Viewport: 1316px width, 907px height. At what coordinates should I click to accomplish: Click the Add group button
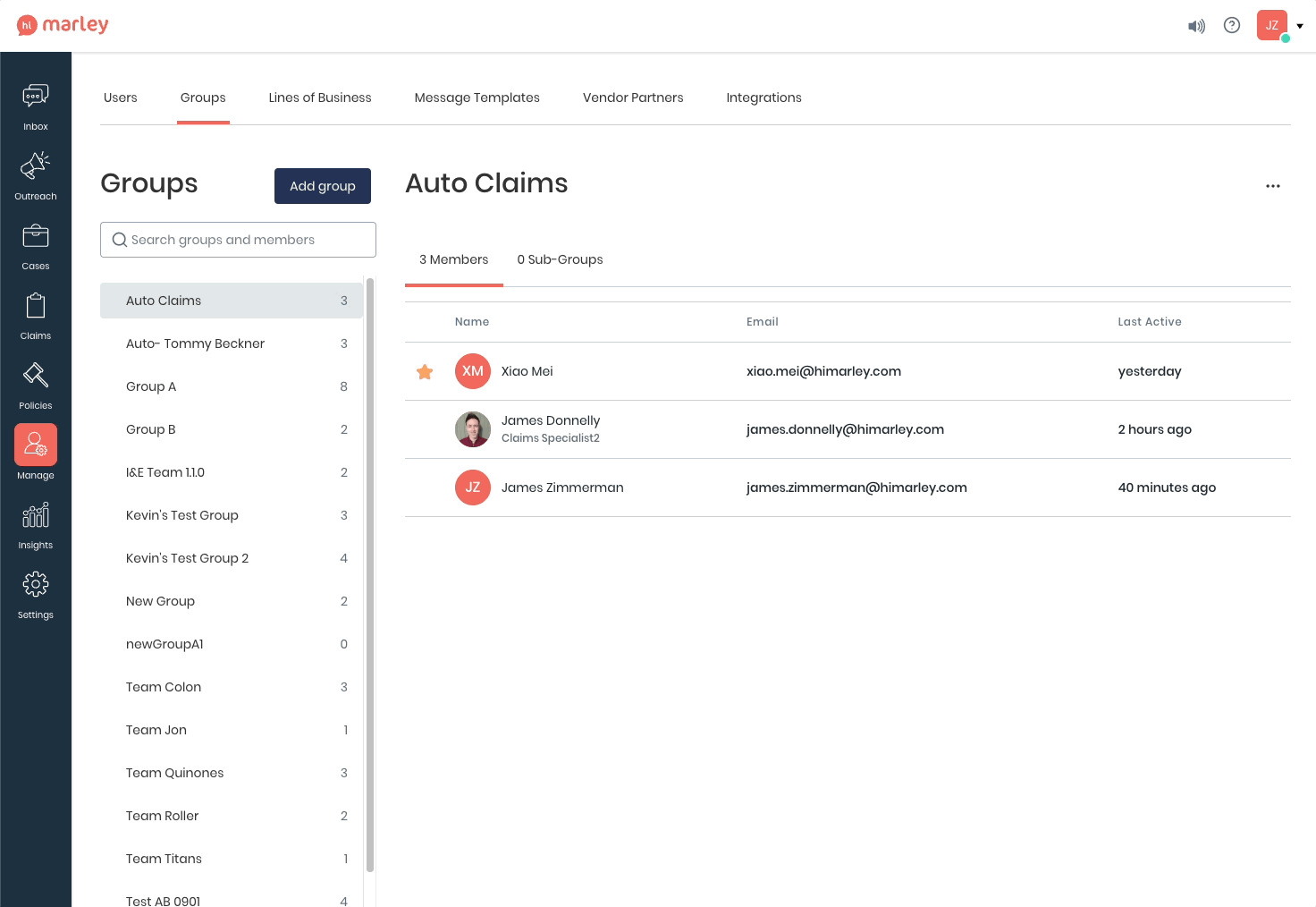323,186
